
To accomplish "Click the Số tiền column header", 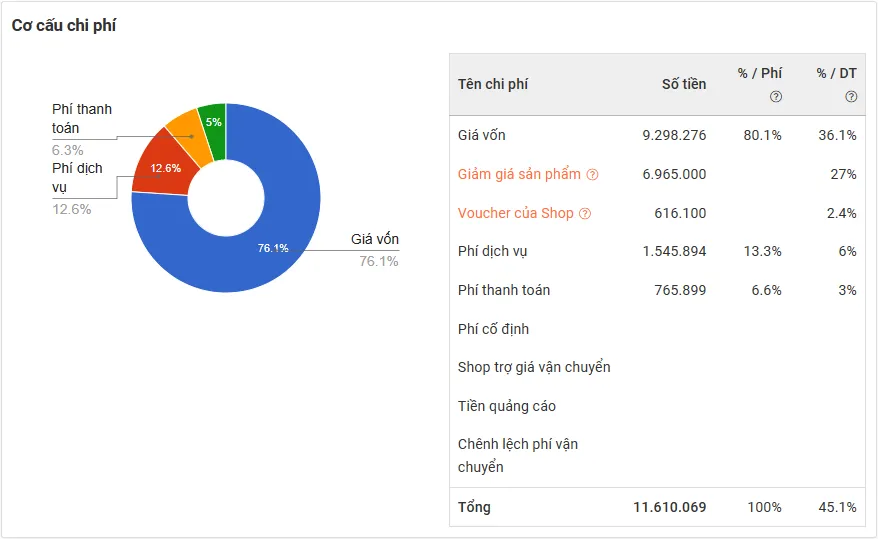I will point(684,84).
